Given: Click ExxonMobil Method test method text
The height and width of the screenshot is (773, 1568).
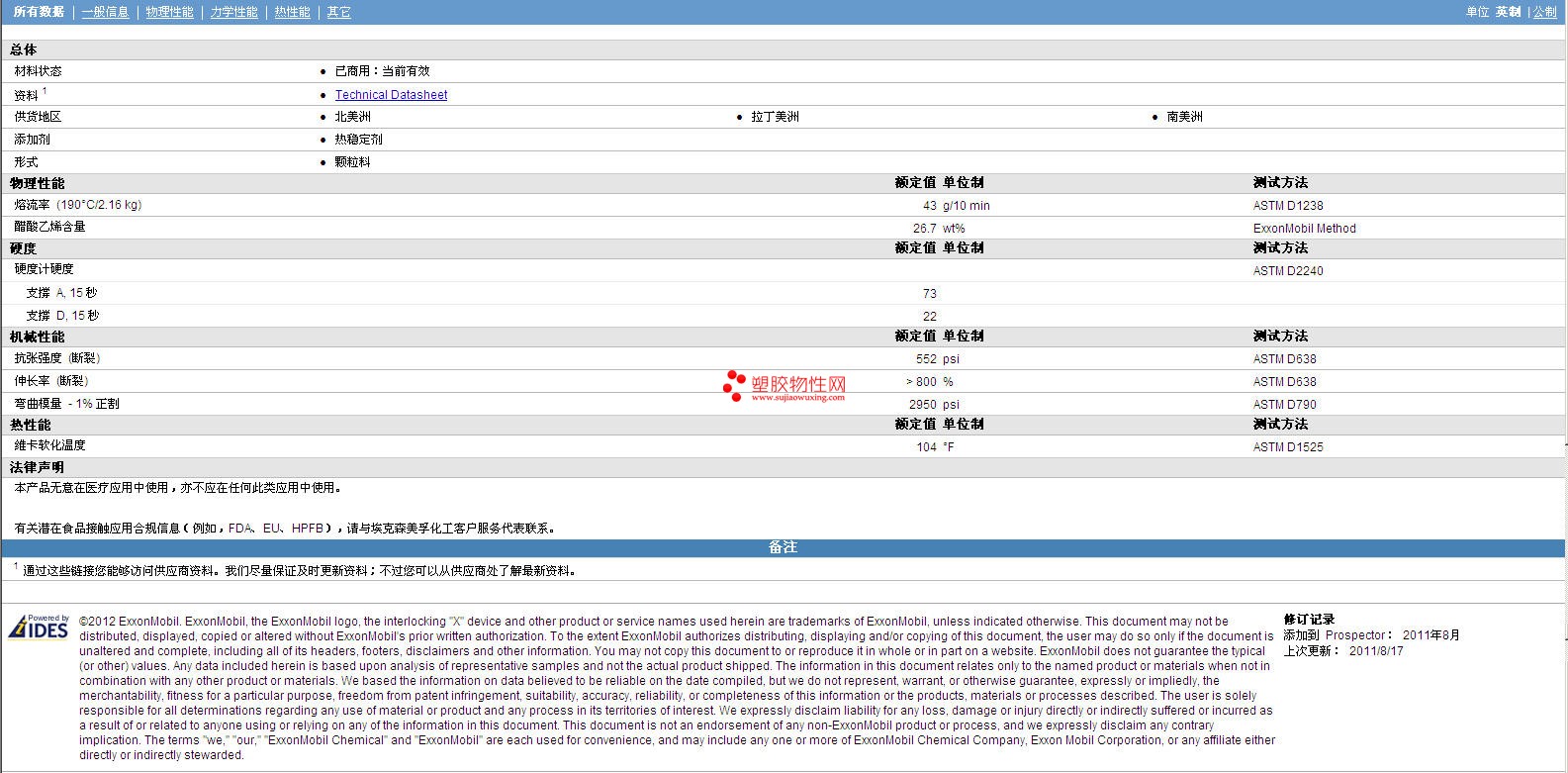Looking at the screenshot, I should pyautogui.click(x=1305, y=229).
